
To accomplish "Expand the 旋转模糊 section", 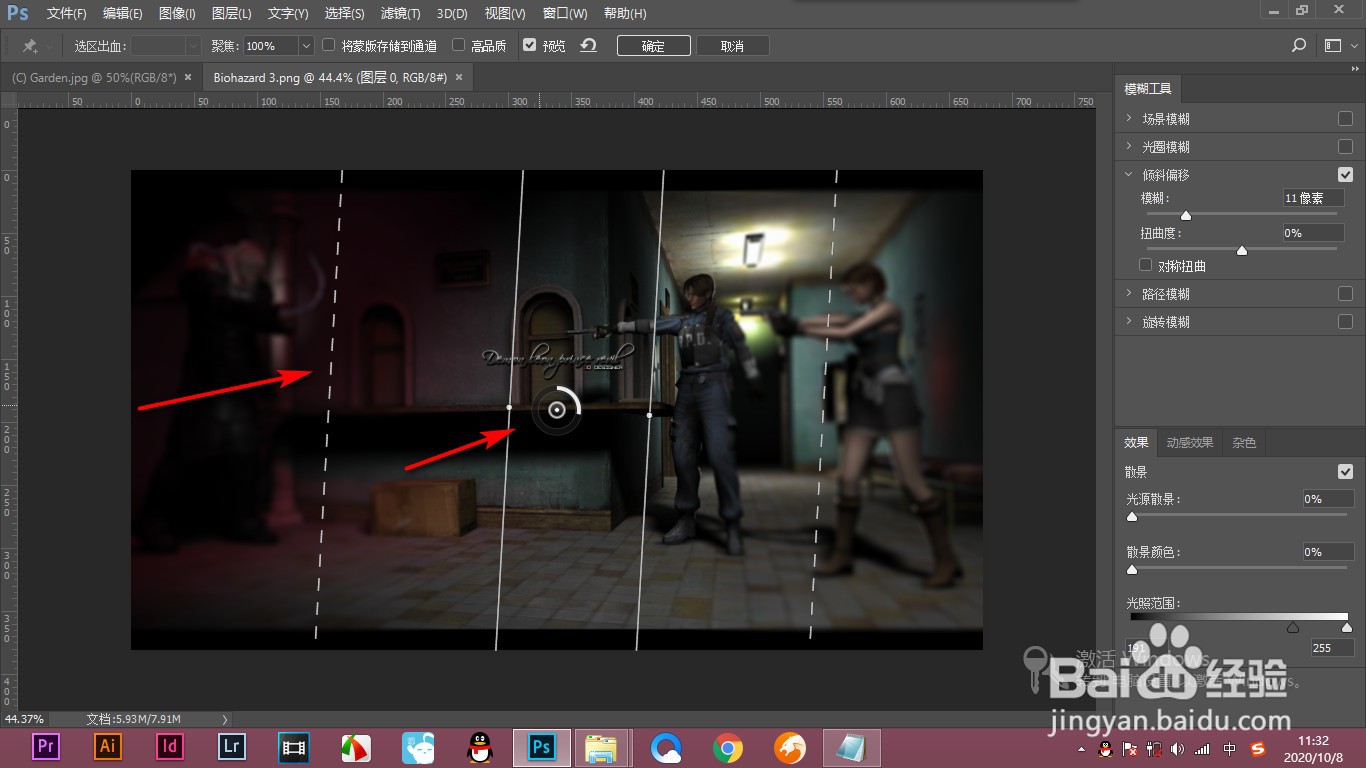I will [1129, 322].
